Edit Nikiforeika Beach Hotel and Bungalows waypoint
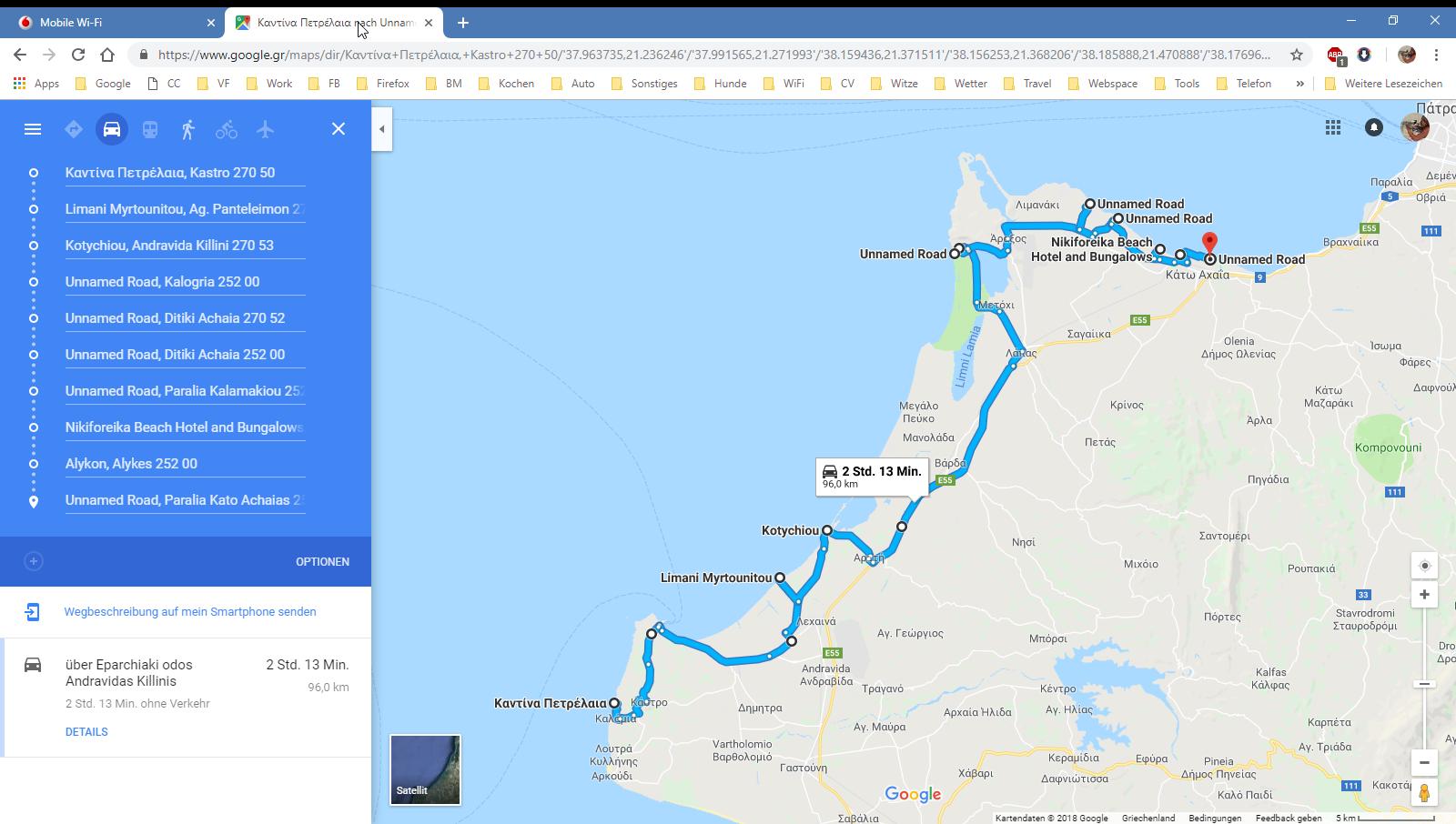The image size is (1456, 824). 185,427
